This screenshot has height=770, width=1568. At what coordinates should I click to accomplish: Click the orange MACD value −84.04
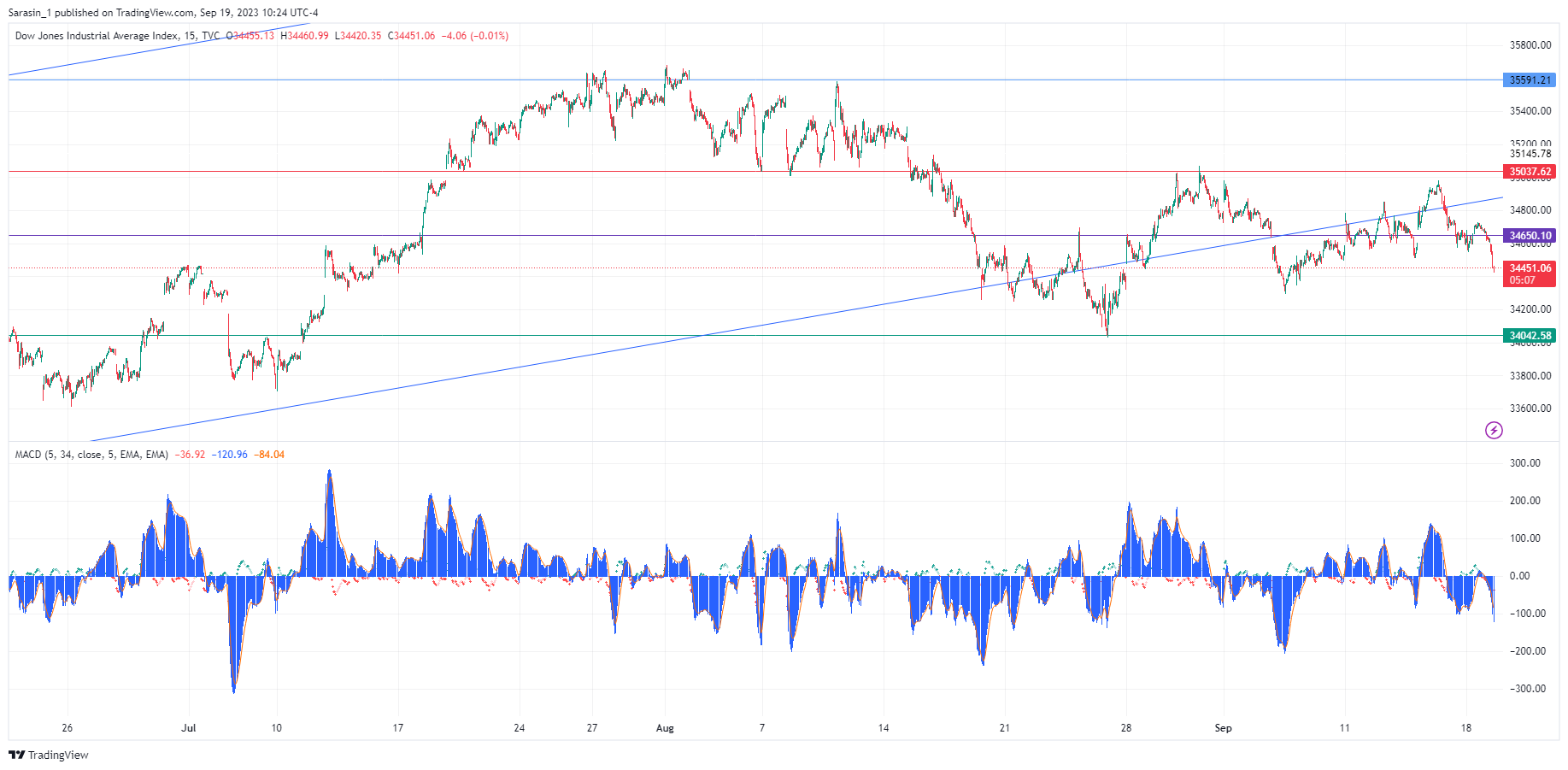[x=269, y=455]
